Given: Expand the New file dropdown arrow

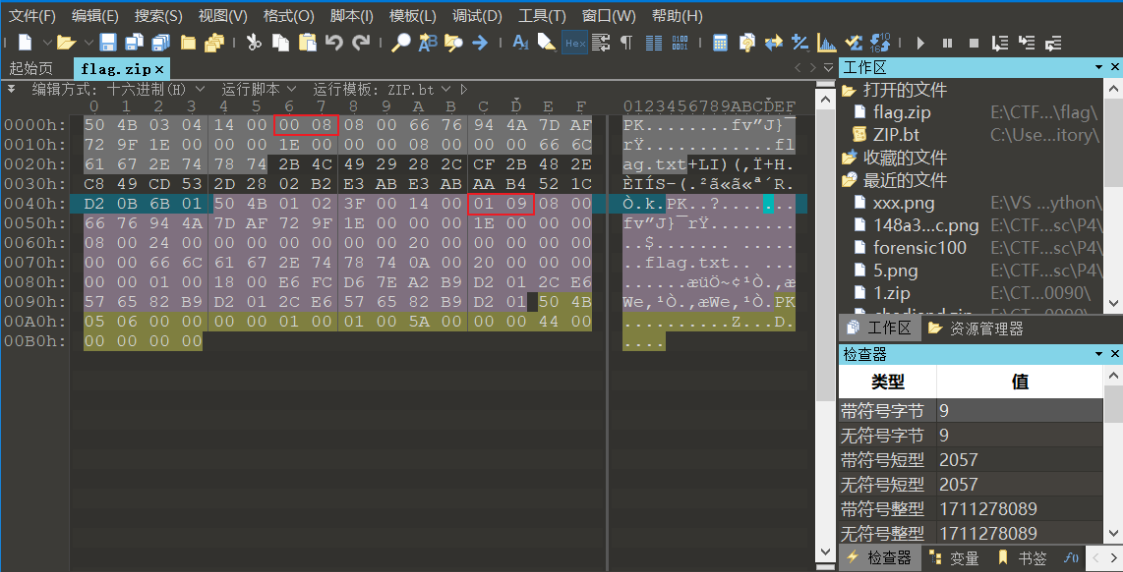Looking at the screenshot, I should 47,43.
